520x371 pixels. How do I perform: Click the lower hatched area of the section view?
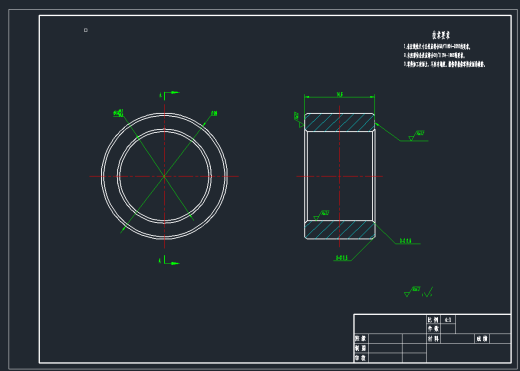pyautogui.click(x=339, y=230)
